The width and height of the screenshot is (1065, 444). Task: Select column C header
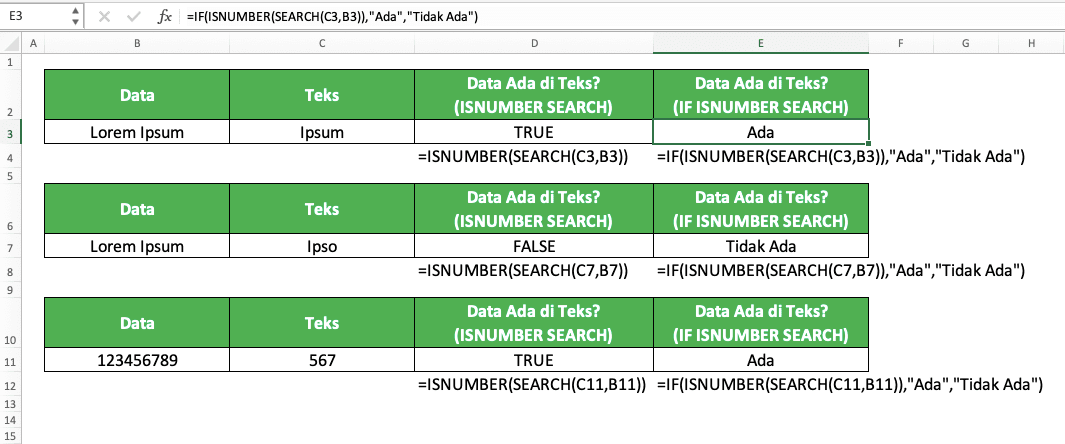click(x=322, y=44)
